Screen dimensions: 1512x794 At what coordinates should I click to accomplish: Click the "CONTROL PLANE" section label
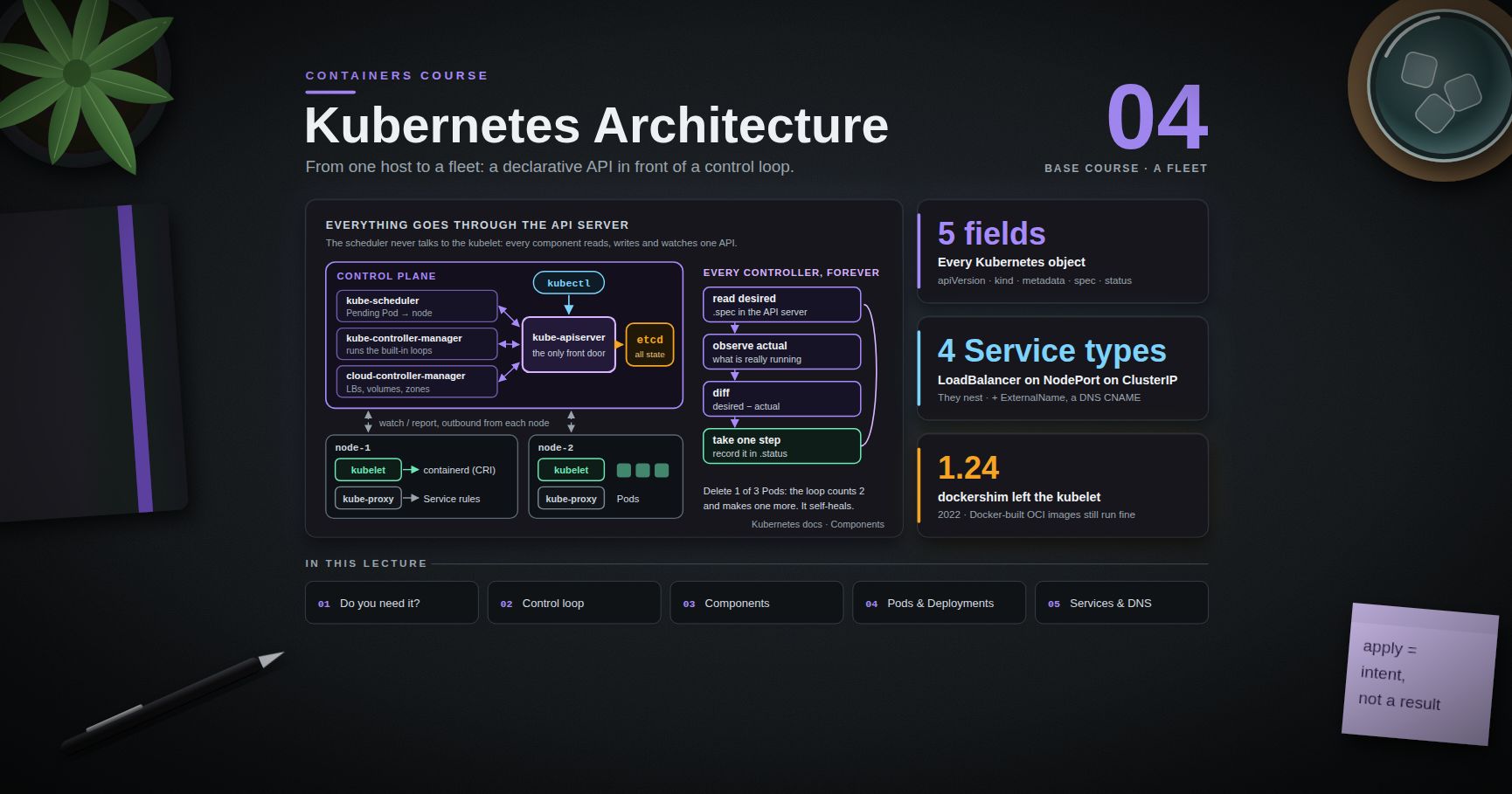click(386, 276)
